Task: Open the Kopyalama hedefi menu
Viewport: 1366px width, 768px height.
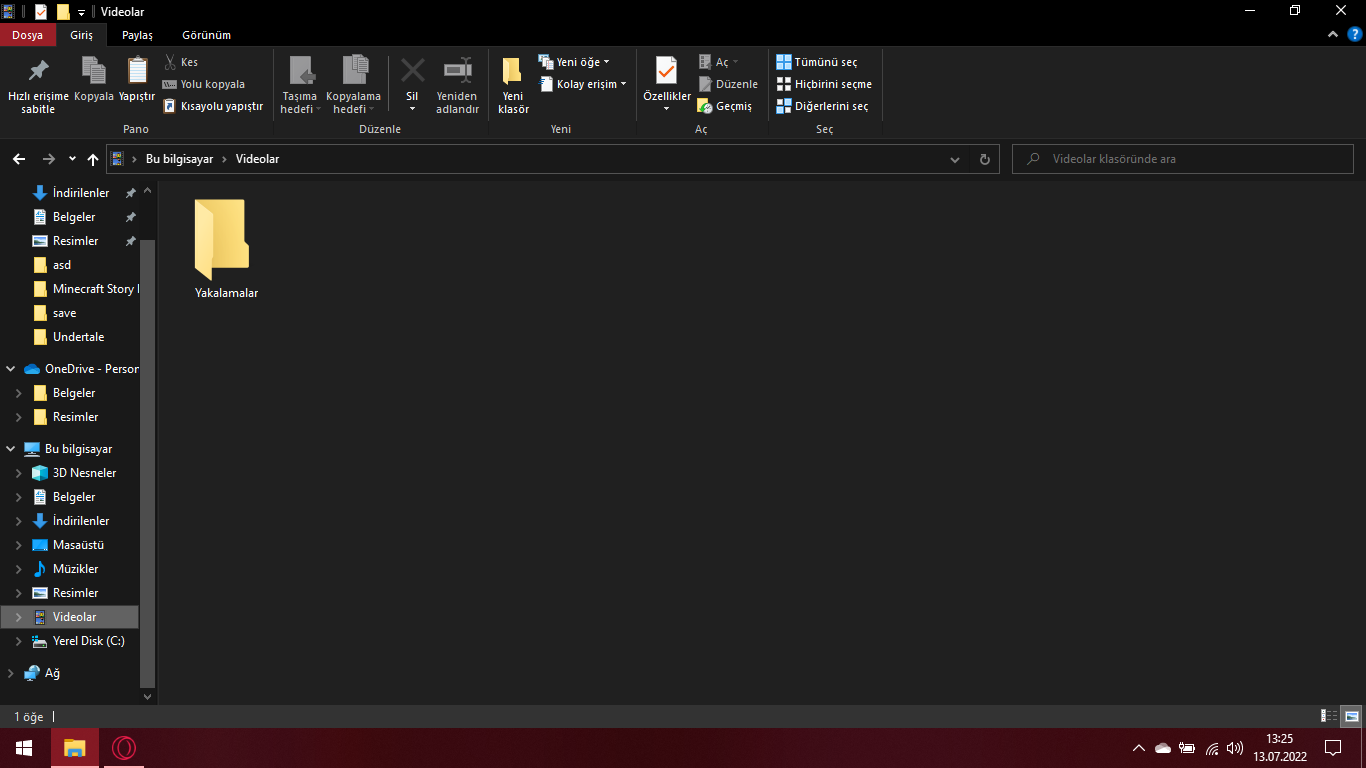Action: click(354, 85)
